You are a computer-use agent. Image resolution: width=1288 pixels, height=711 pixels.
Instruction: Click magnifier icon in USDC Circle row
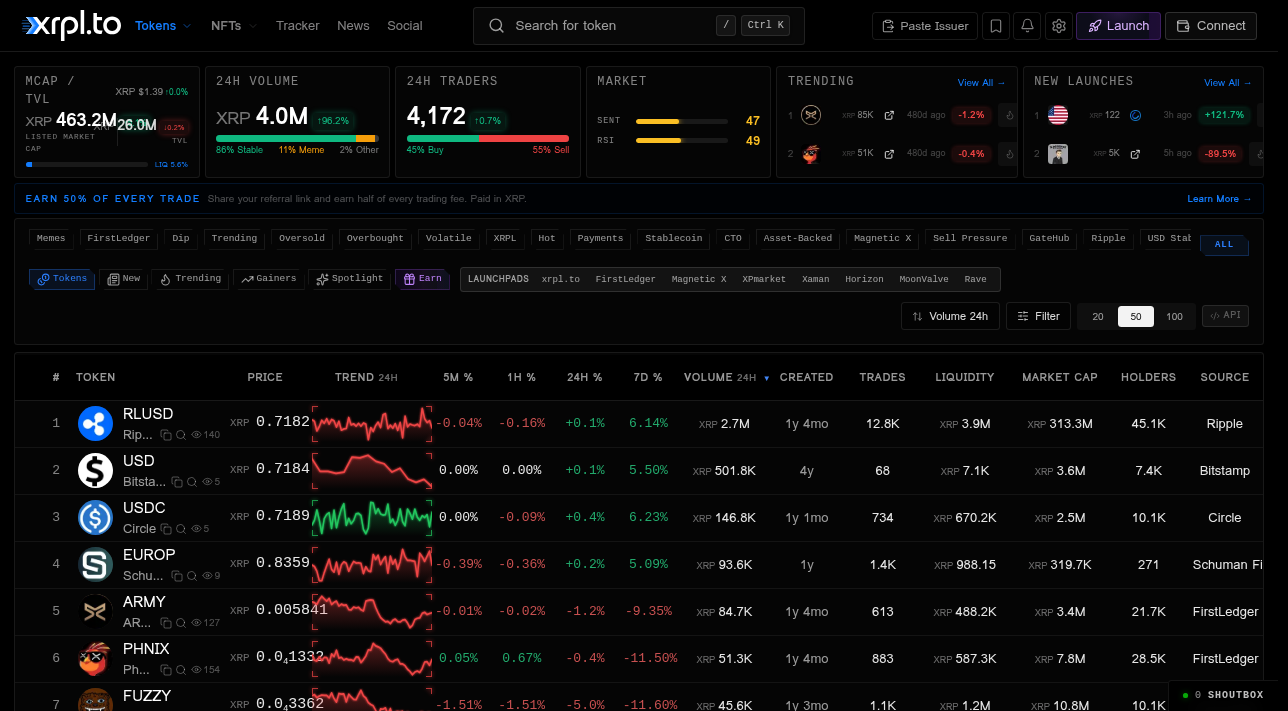click(x=181, y=529)
